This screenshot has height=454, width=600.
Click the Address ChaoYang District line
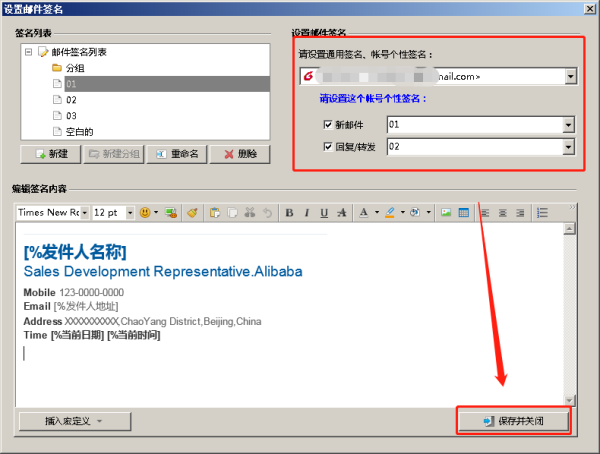pos(142,321)
